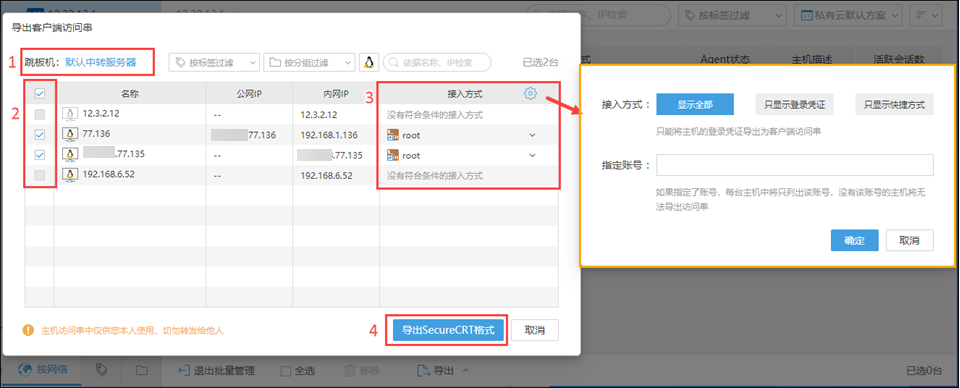The height and width of the screenshot is (388, 960).
Task: Click the default relay server link
Action: click(x=101, y=62)
